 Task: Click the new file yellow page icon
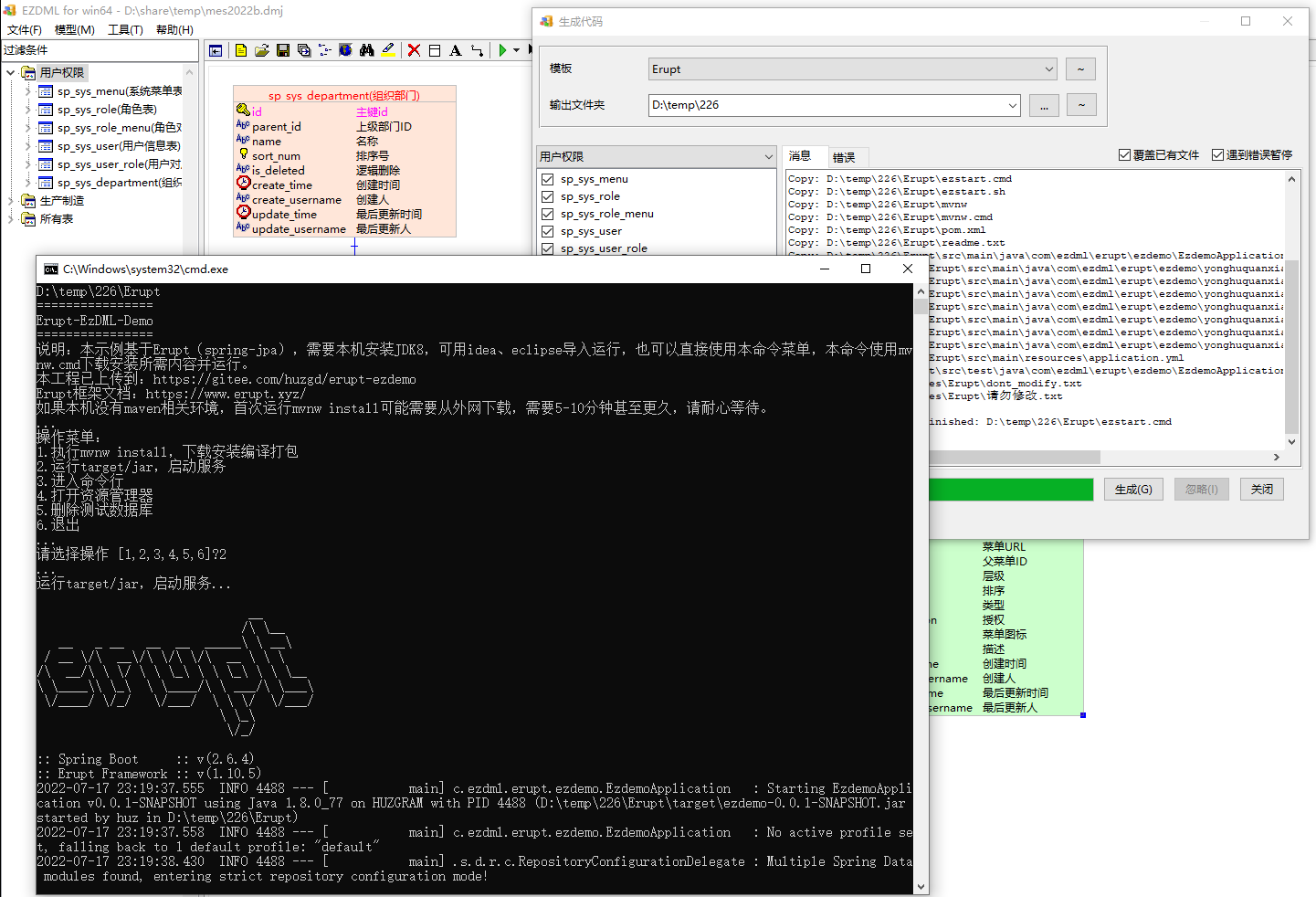(241, 50)
